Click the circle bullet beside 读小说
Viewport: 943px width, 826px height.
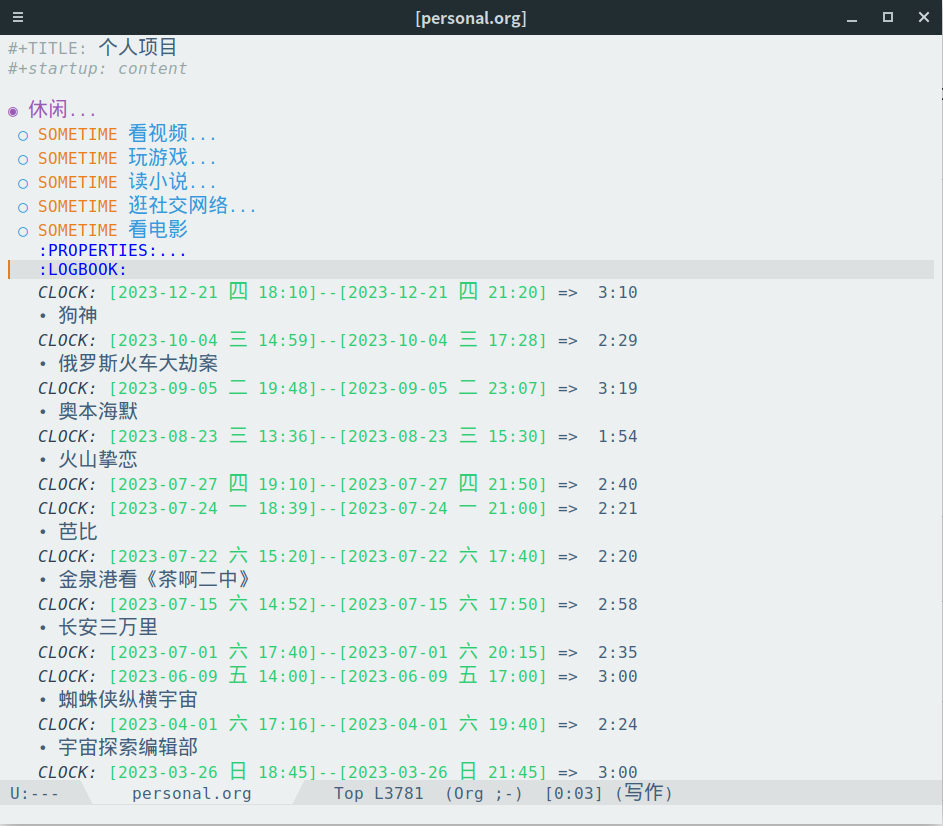[x=23, y=184]
